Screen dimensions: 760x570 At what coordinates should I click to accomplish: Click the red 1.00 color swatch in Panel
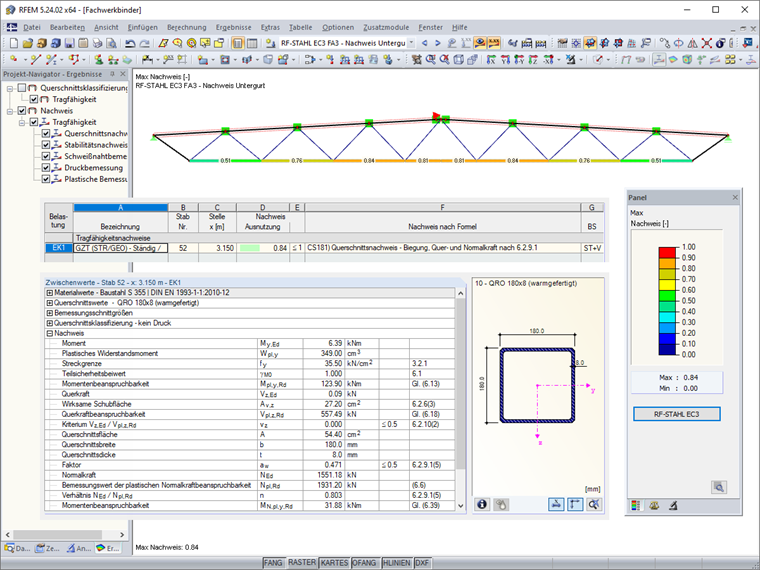pyautogui.click(x=667, y=252)
